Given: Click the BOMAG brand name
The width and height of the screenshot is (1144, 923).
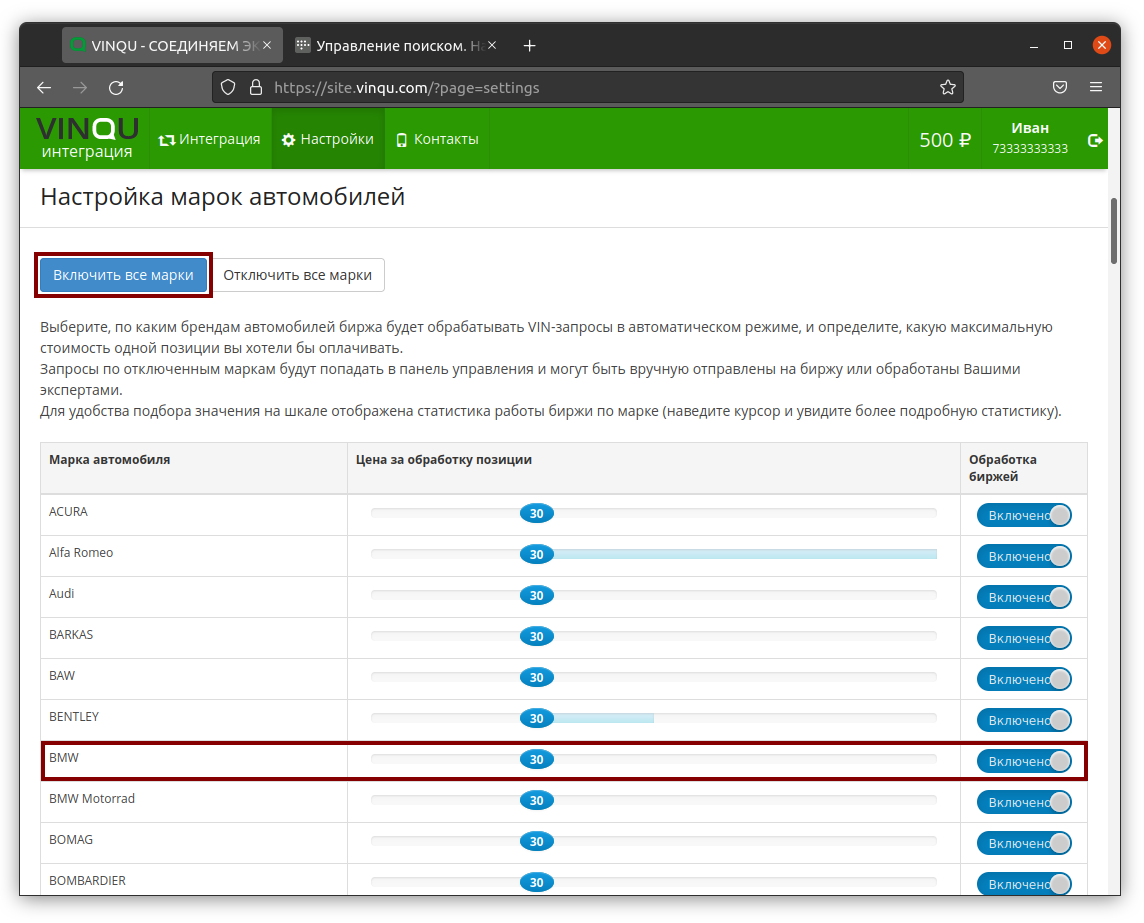Looking at the screenshot, I should pos(71,839).
